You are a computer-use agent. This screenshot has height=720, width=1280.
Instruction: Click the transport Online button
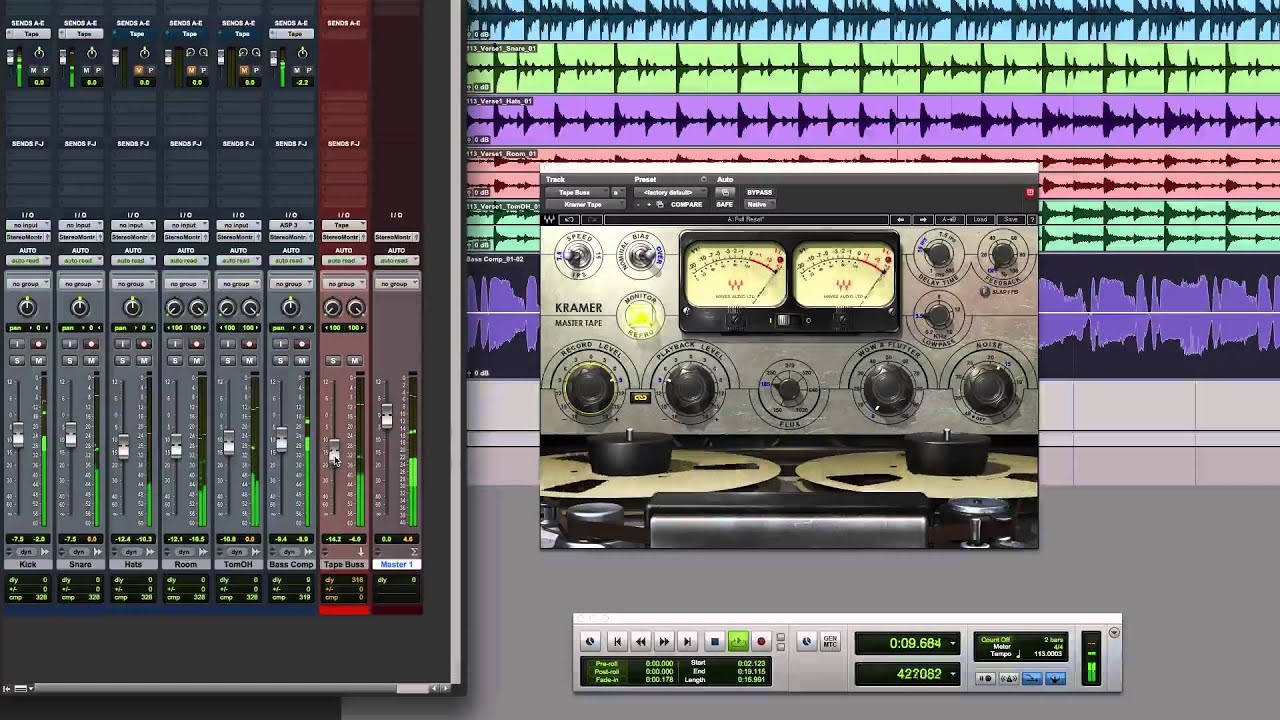pos(590,641)
